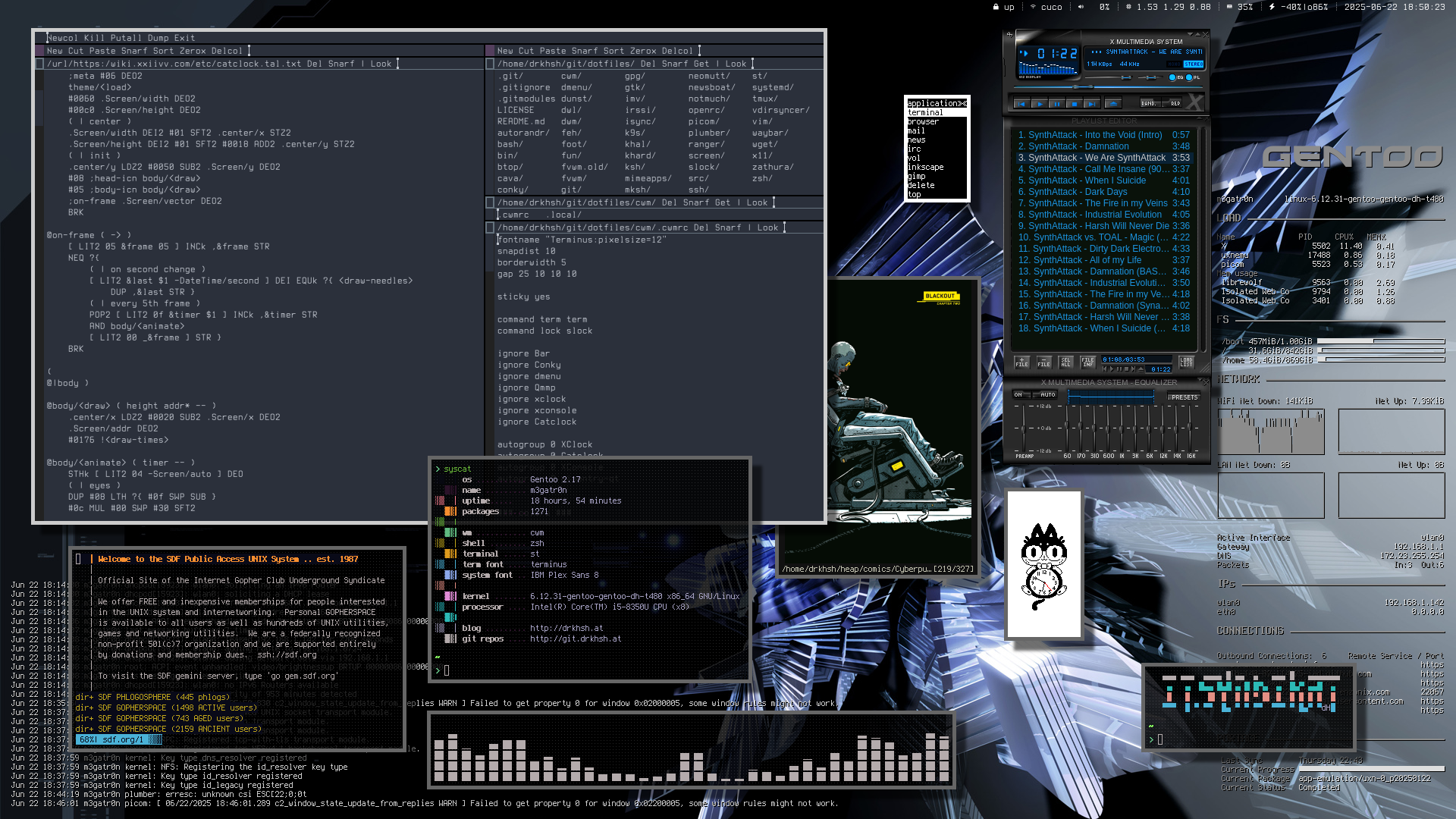
Task: Click Putall in acme top bar
Action: pos(125,38)
